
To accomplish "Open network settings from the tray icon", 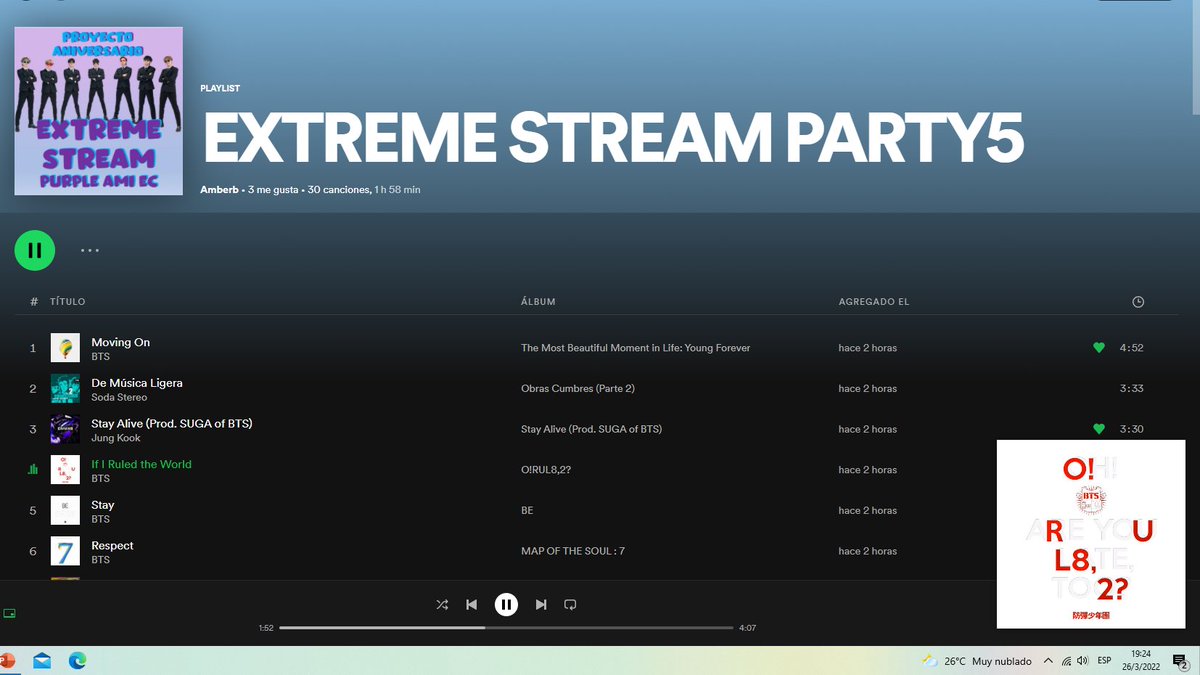I will [x=1067, y=661].
